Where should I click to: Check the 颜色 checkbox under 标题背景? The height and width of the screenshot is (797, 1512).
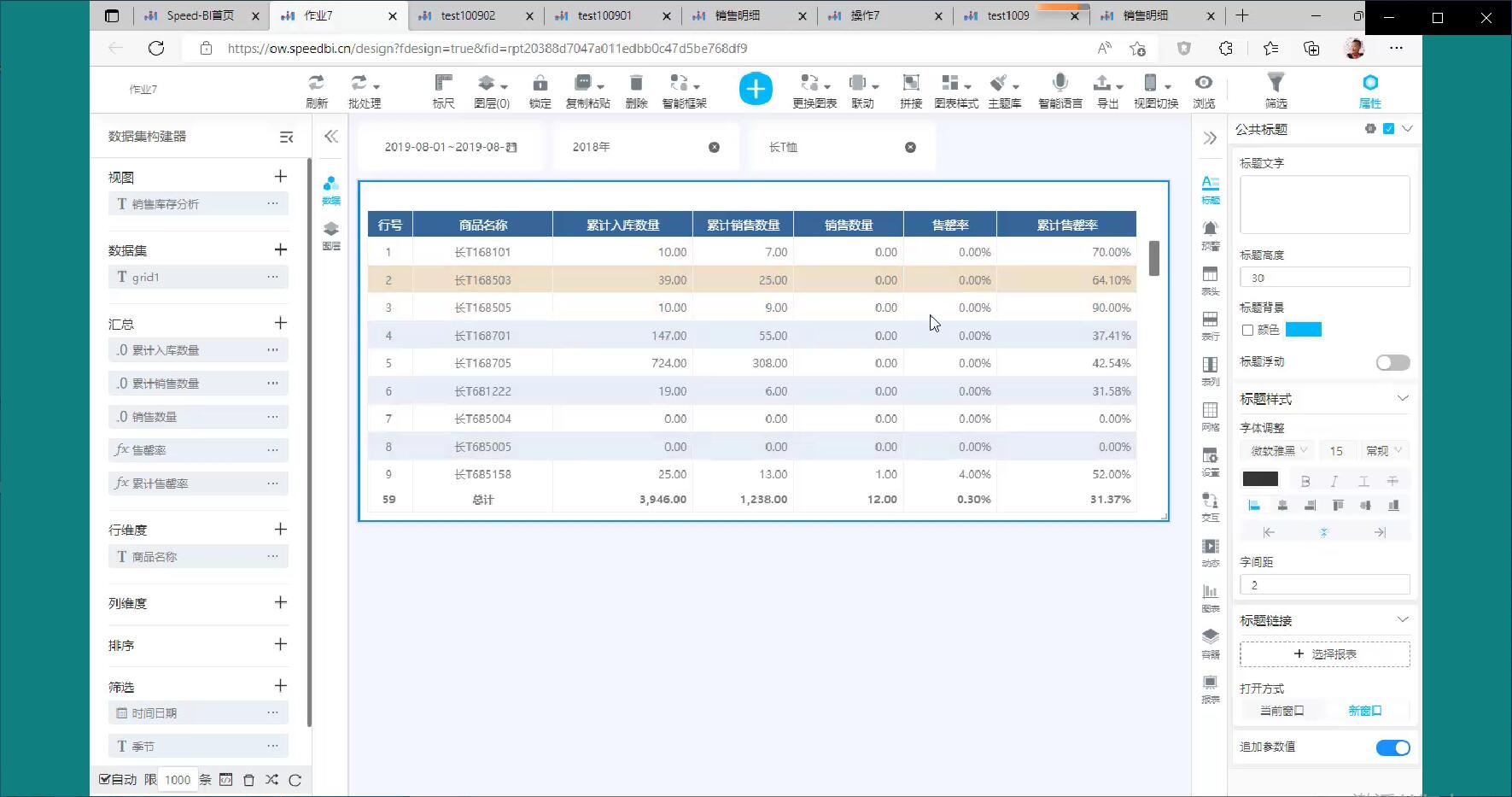[1247, 331]
